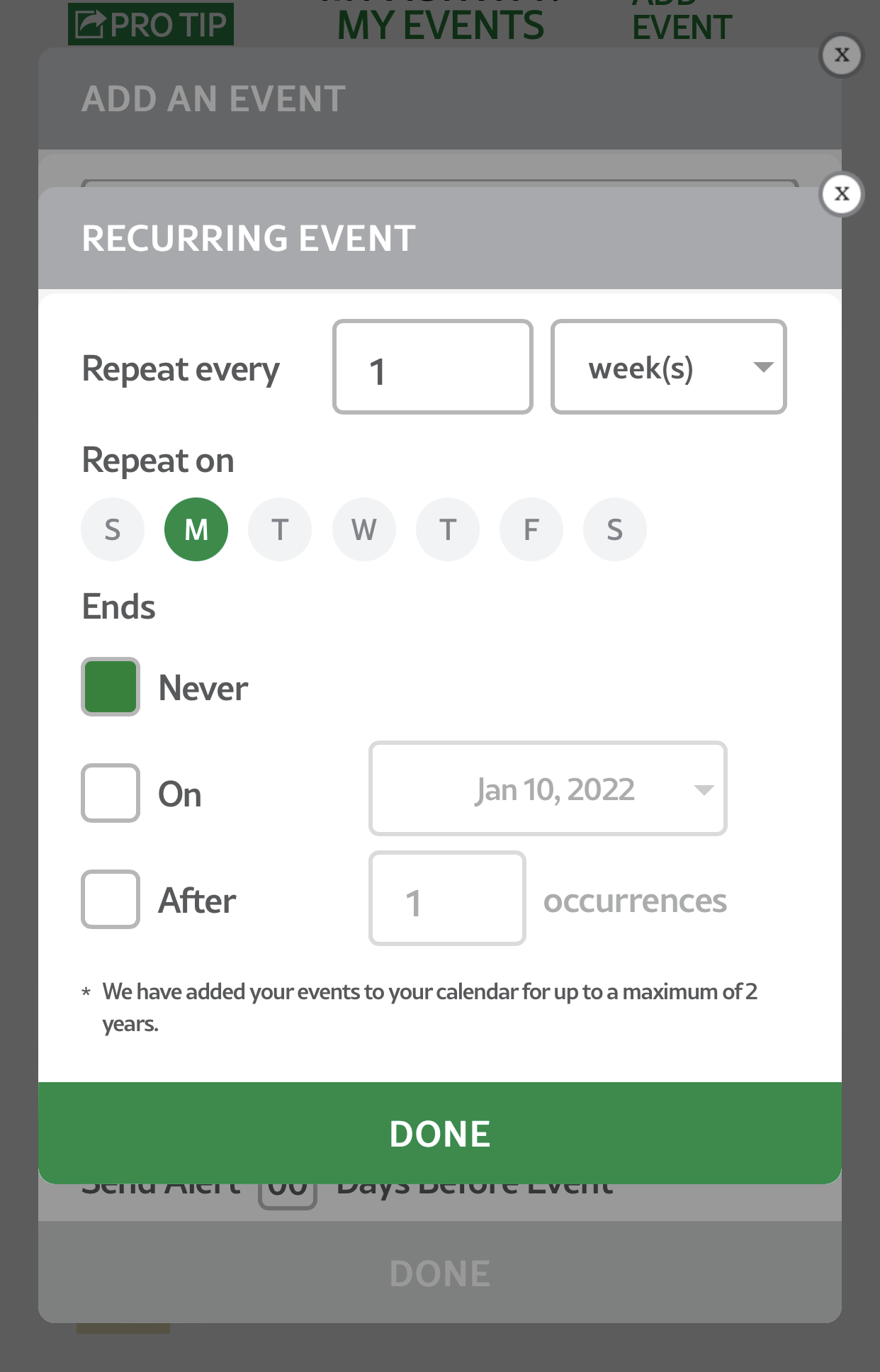Open My Events tab
This screenshot has height=1372, width=880.
click(440, 24)
